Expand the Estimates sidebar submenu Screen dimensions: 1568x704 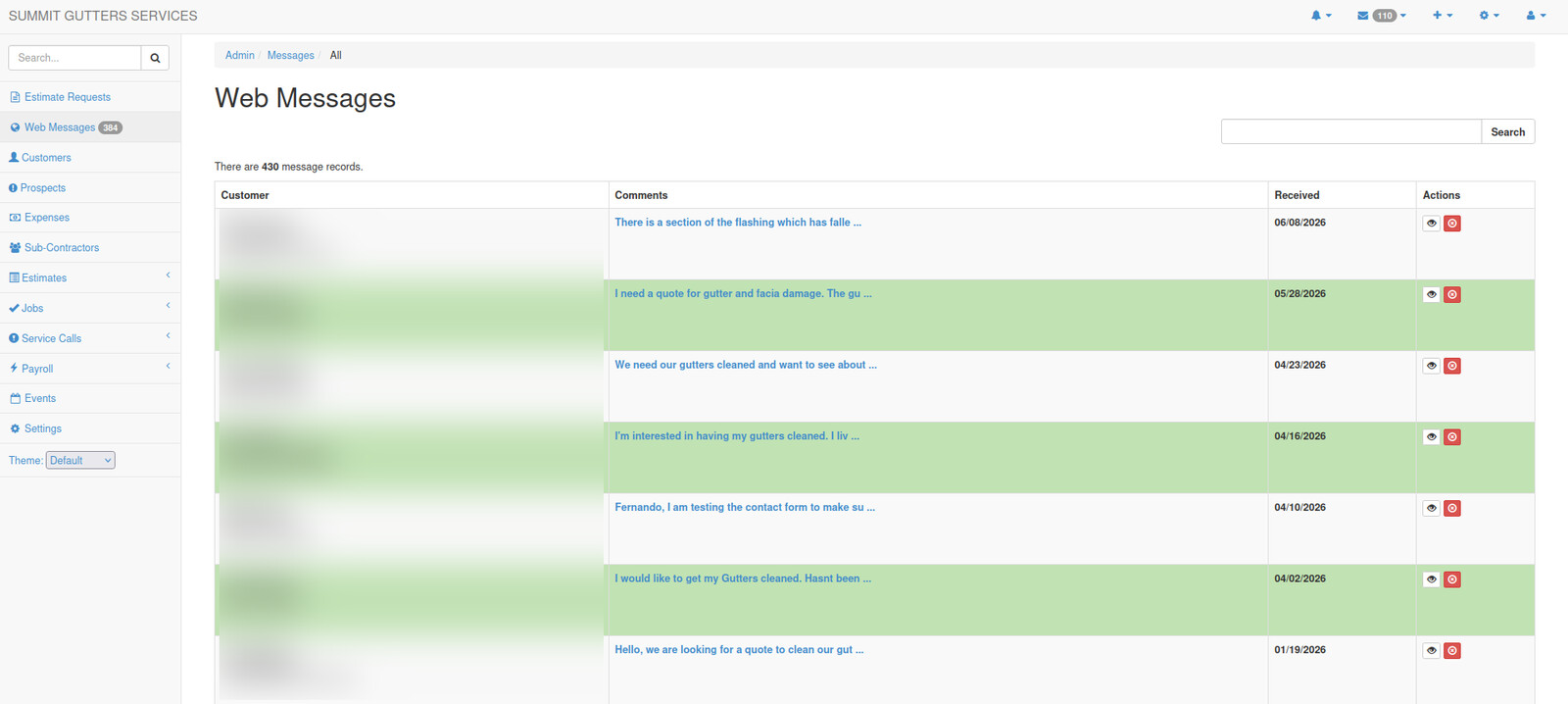tap(90, 277)
